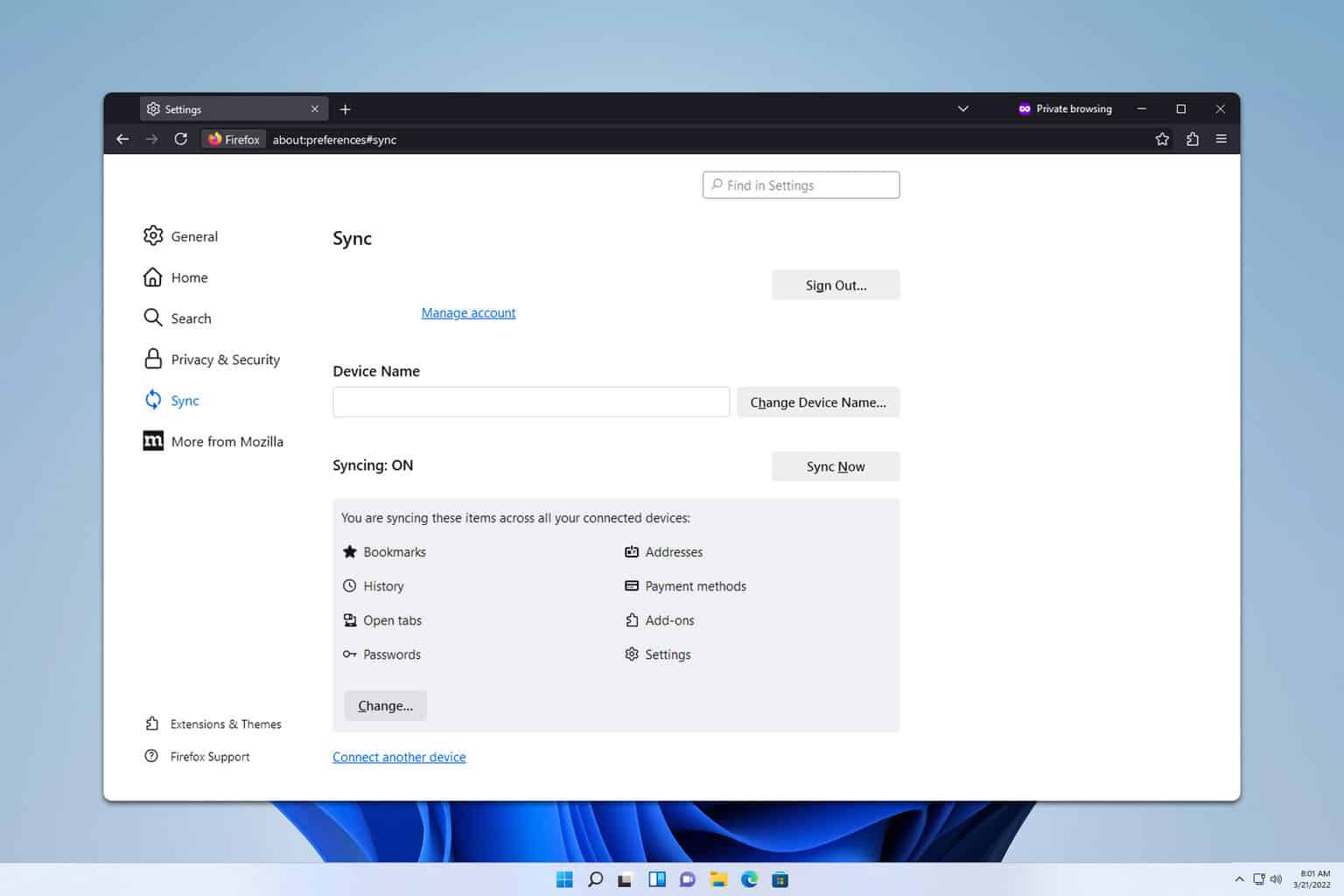Click the Private browsing indicator
1344x896 pixels.
1065,109
